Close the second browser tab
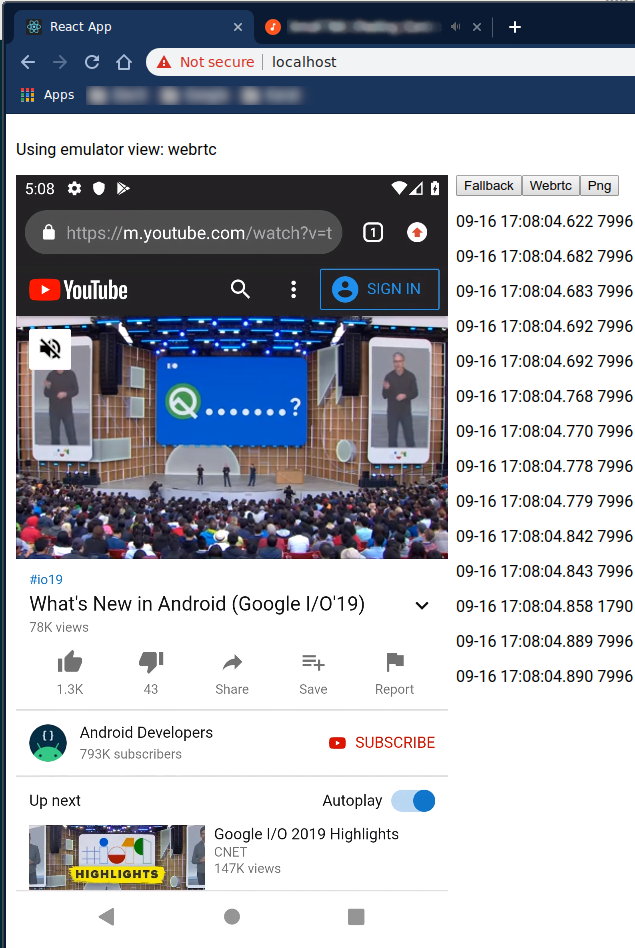635x948 pixels. (477, 27)
